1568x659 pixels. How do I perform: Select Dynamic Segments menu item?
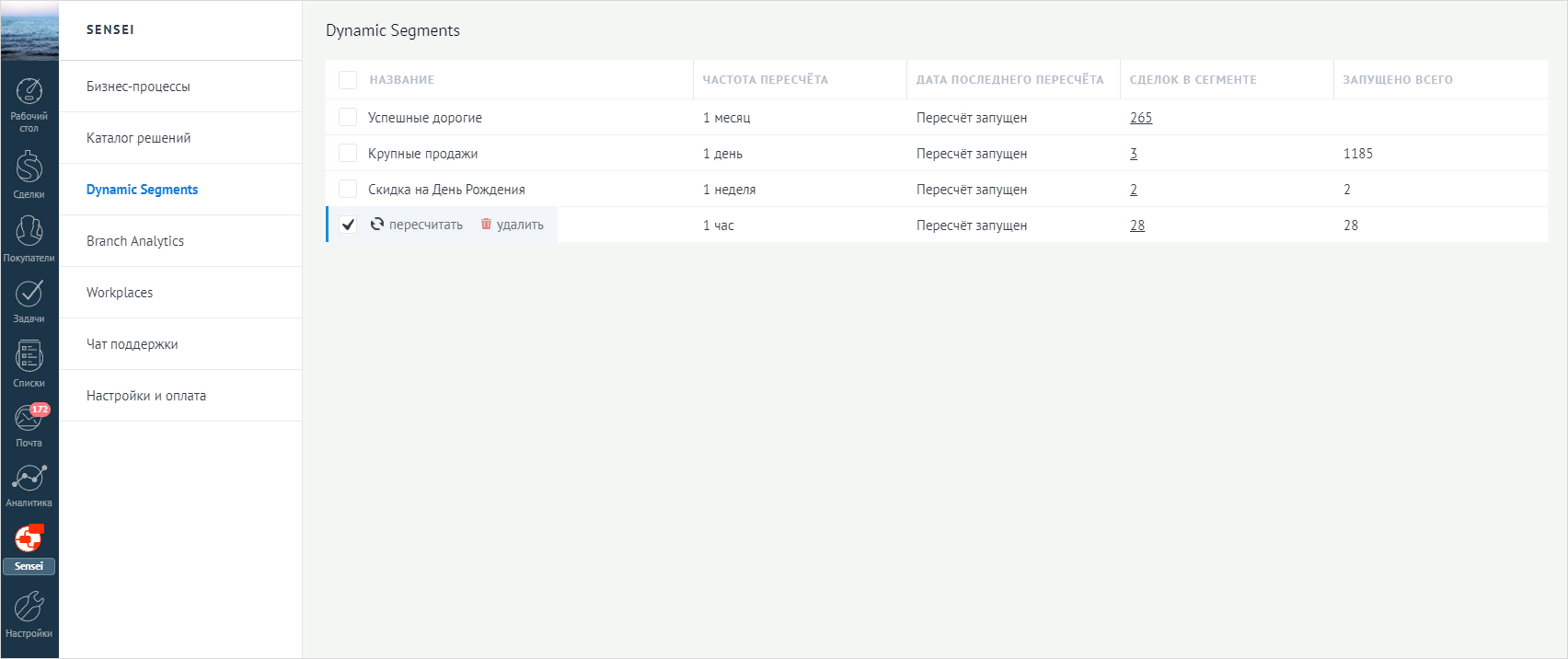pos(180,190)
